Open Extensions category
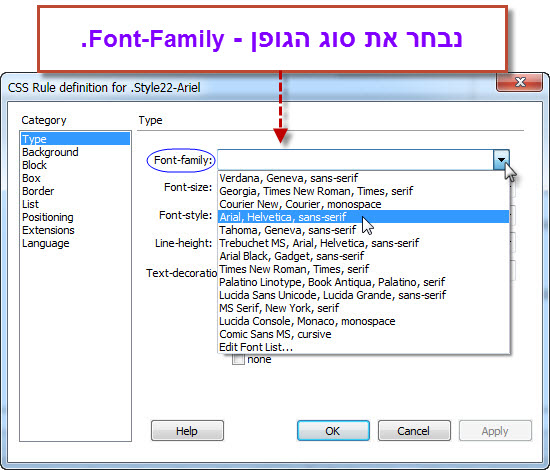 [x=75, y=230]
